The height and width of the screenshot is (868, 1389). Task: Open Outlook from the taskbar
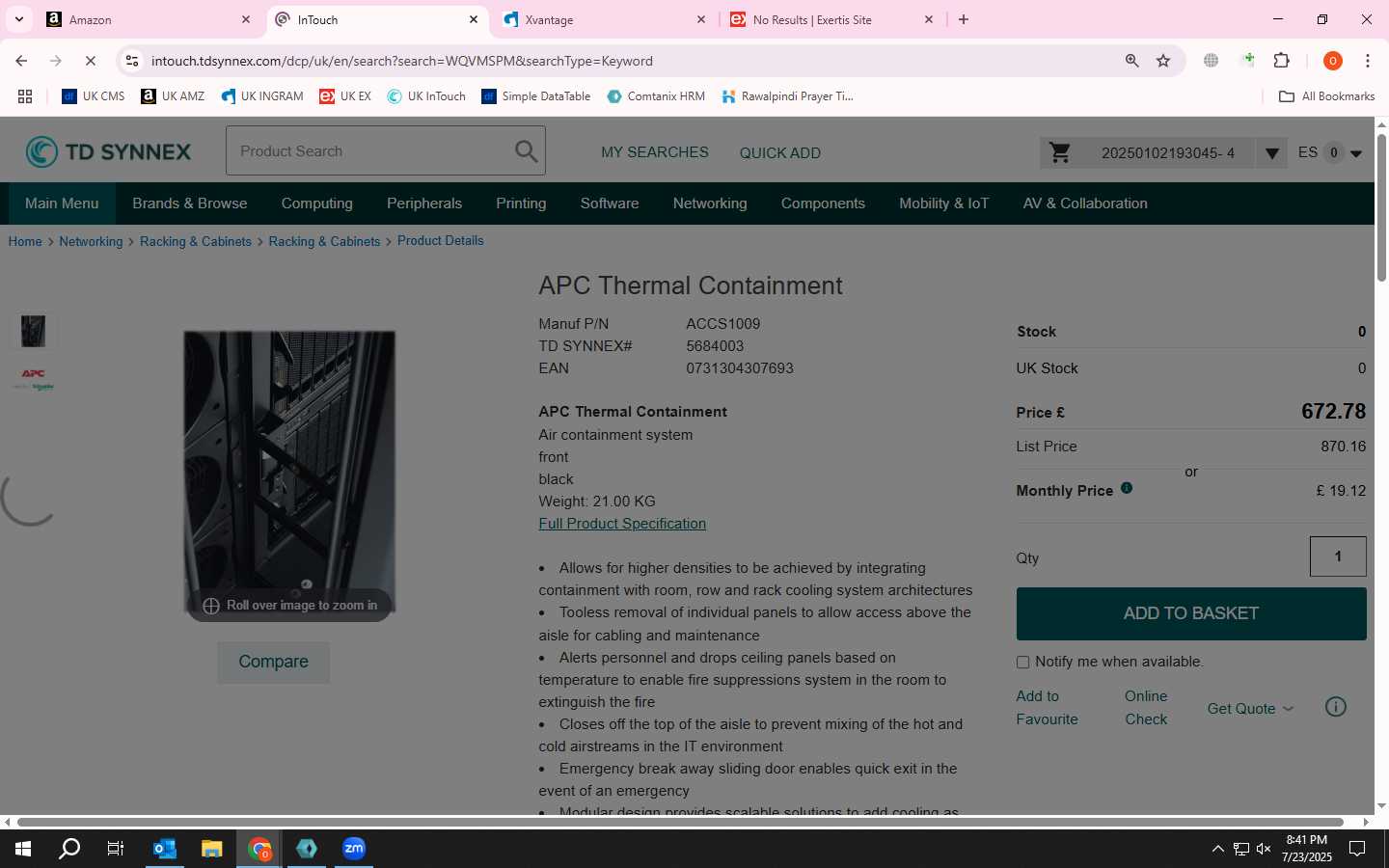pos(165,849)
